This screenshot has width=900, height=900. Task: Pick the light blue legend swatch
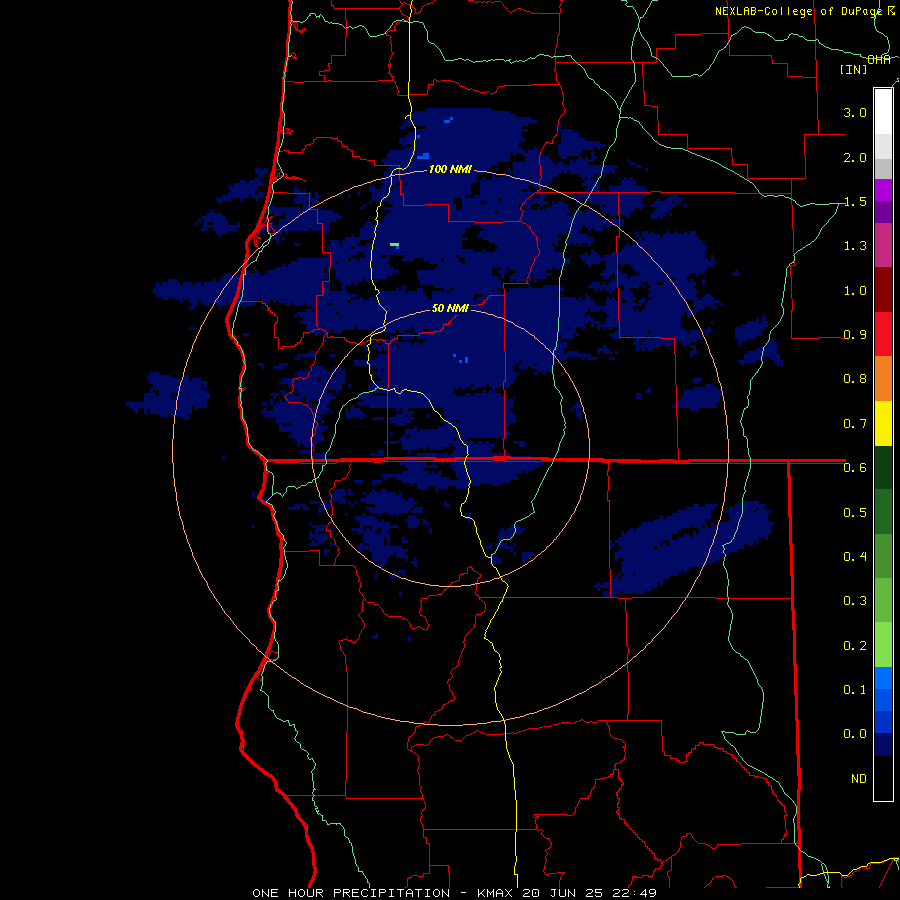883,678
